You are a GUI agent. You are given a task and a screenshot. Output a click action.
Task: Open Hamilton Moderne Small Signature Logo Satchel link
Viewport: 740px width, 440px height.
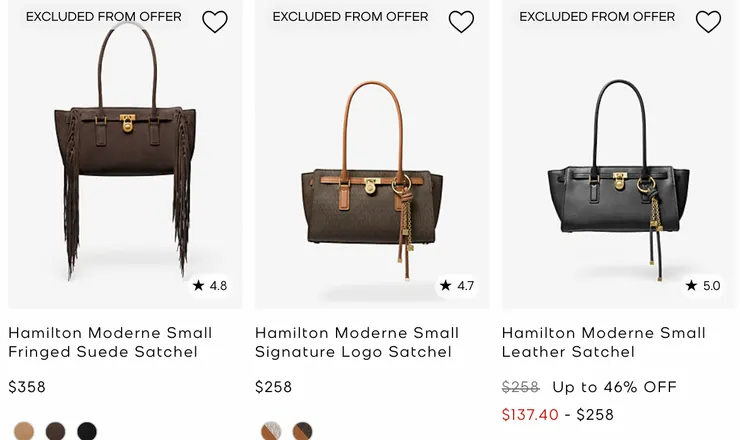(x=357, y=342)
